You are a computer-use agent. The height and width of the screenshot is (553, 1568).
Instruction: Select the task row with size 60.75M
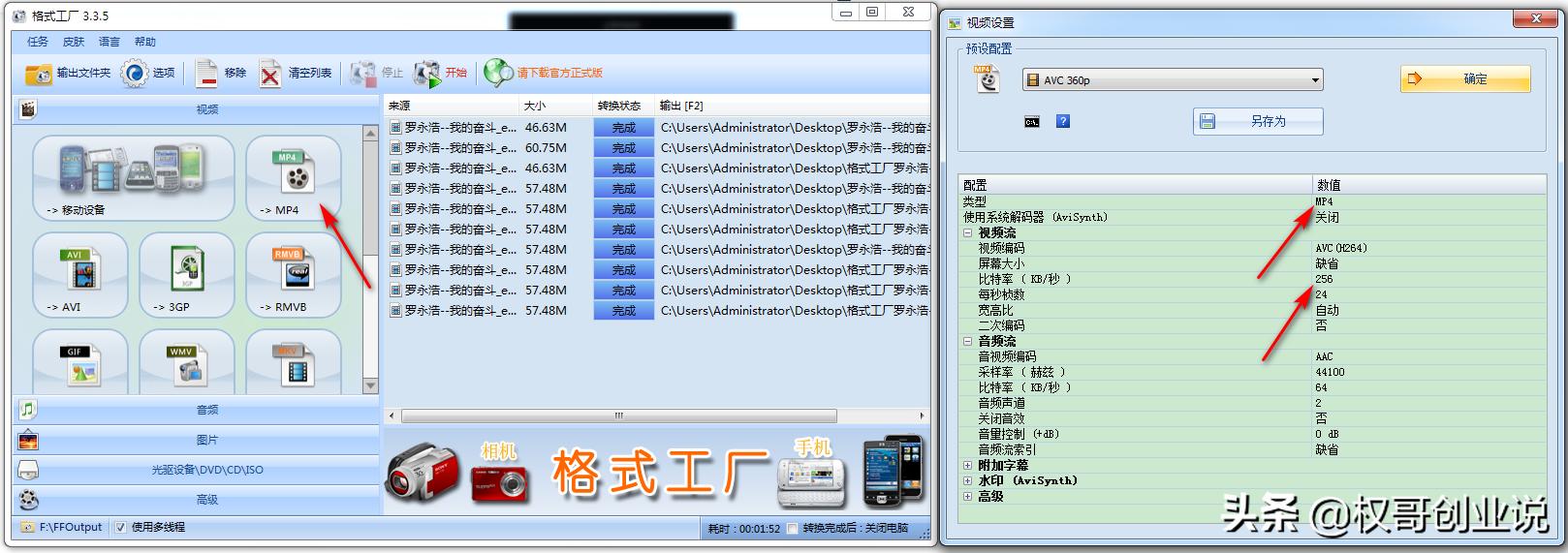coord(657,148)
